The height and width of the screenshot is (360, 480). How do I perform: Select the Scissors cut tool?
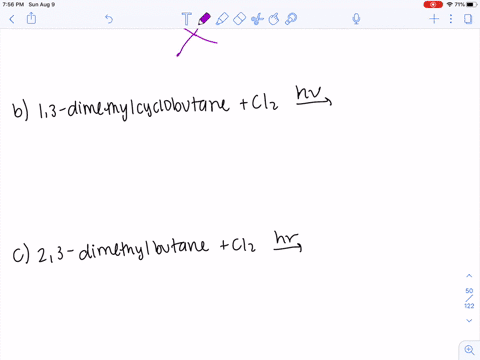[x=257, y=19]
